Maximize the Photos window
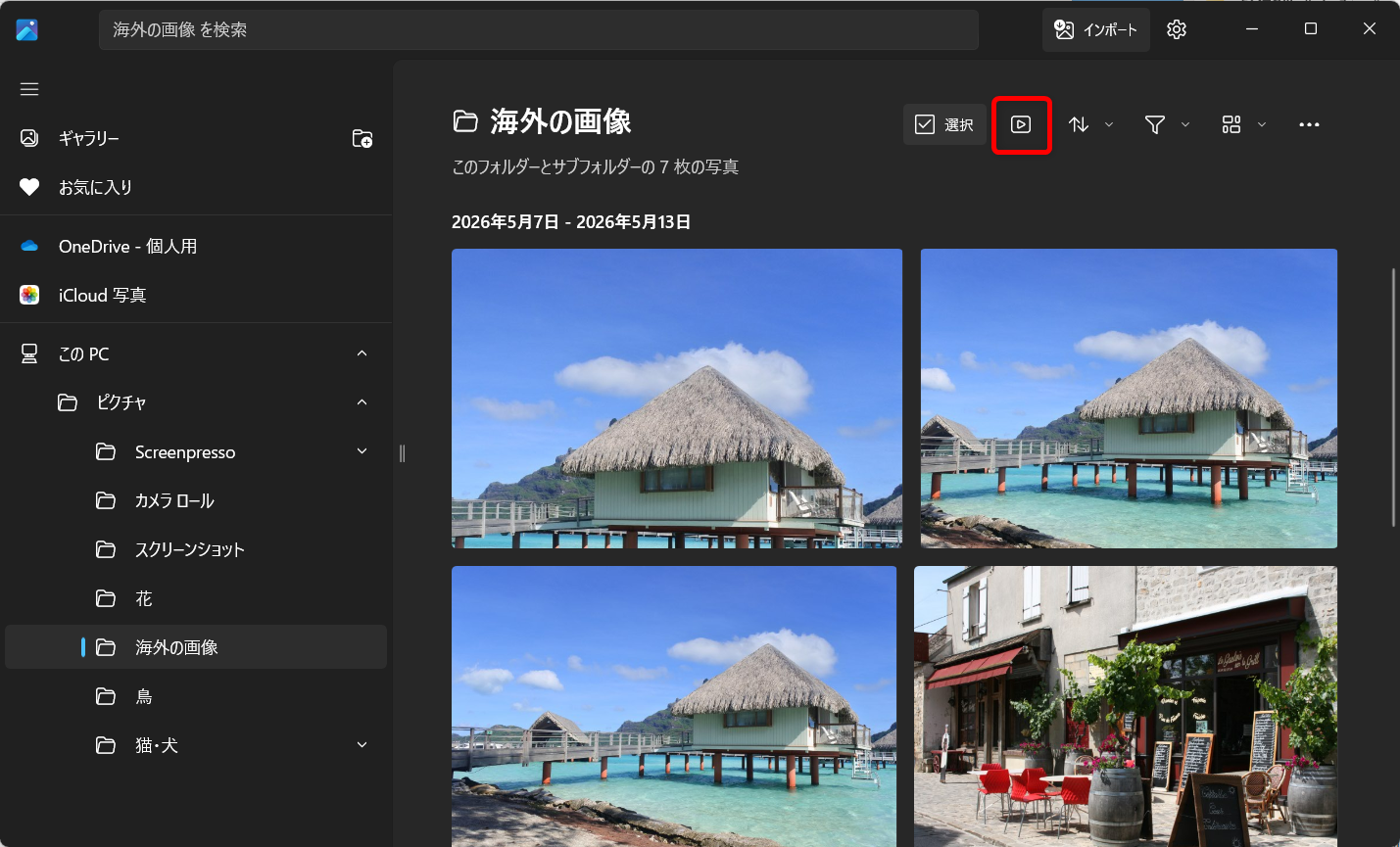This screenshot has width=1400, height=847. (x=1311, y=29)
